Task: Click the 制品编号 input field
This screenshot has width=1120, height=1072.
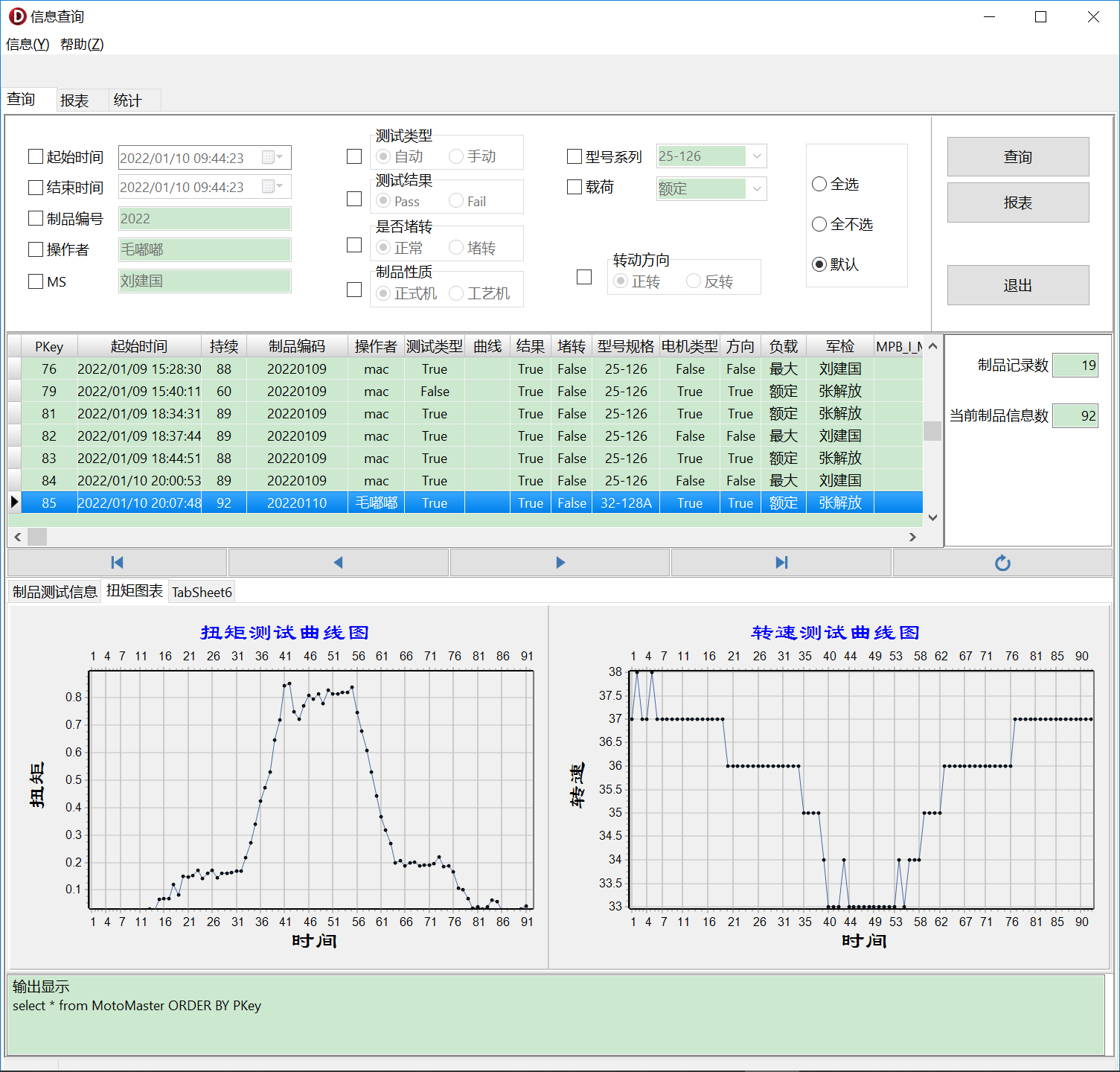Action: [x=205, y=219]
